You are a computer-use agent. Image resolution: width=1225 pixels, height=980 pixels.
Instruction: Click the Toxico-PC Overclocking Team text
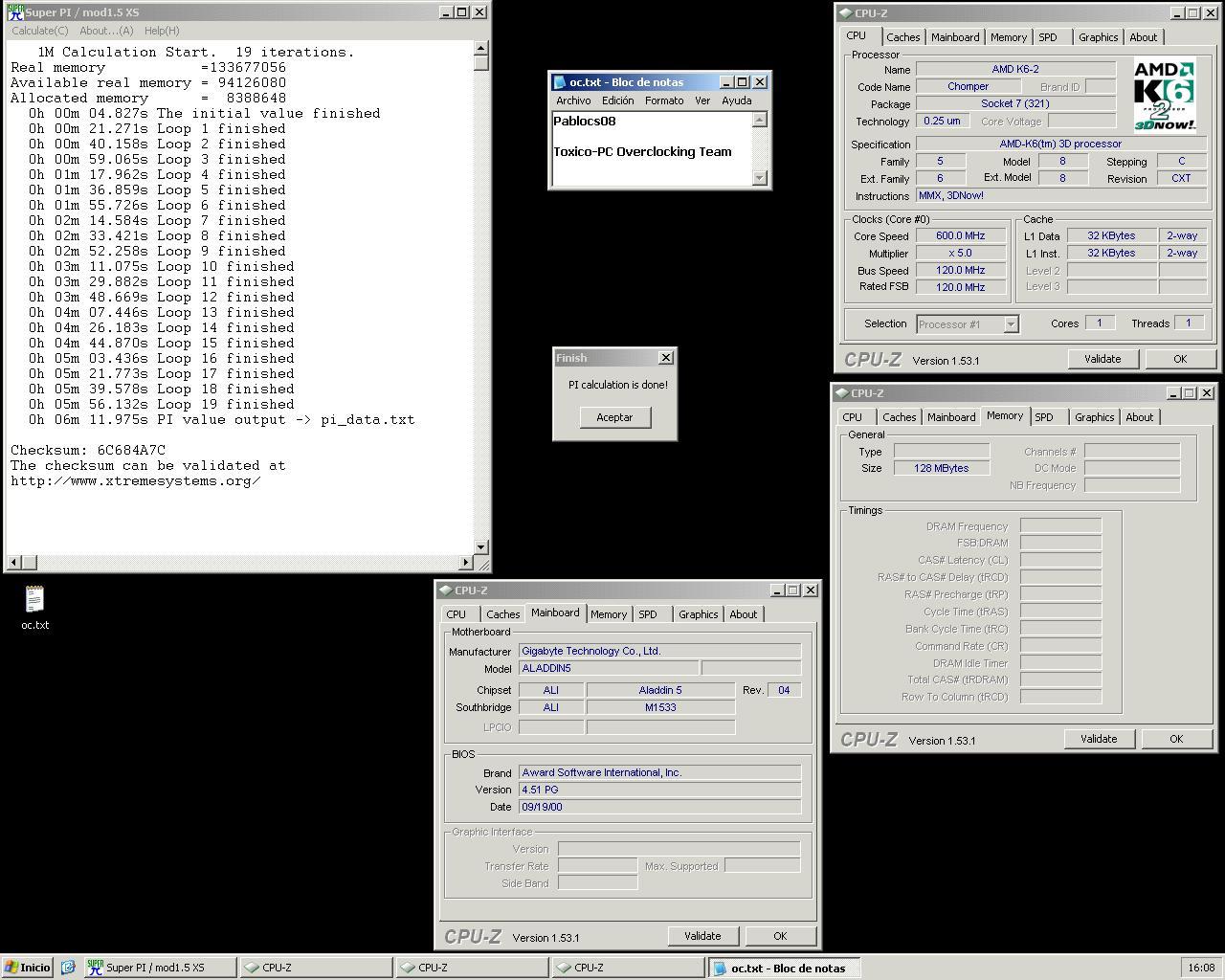642,151
